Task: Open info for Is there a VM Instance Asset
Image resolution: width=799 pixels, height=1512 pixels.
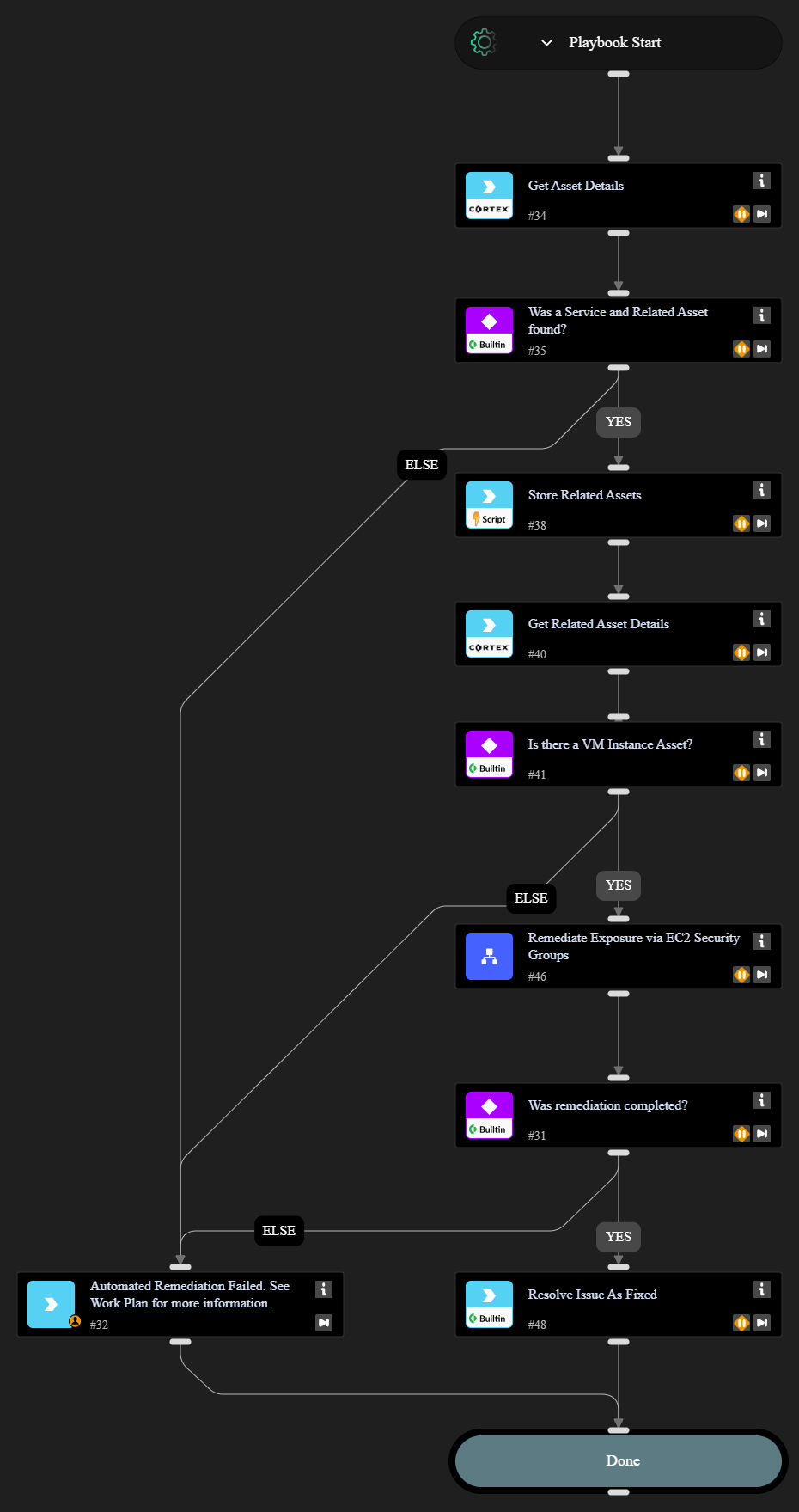Action: pyautogui.click(x=762, y=739)
